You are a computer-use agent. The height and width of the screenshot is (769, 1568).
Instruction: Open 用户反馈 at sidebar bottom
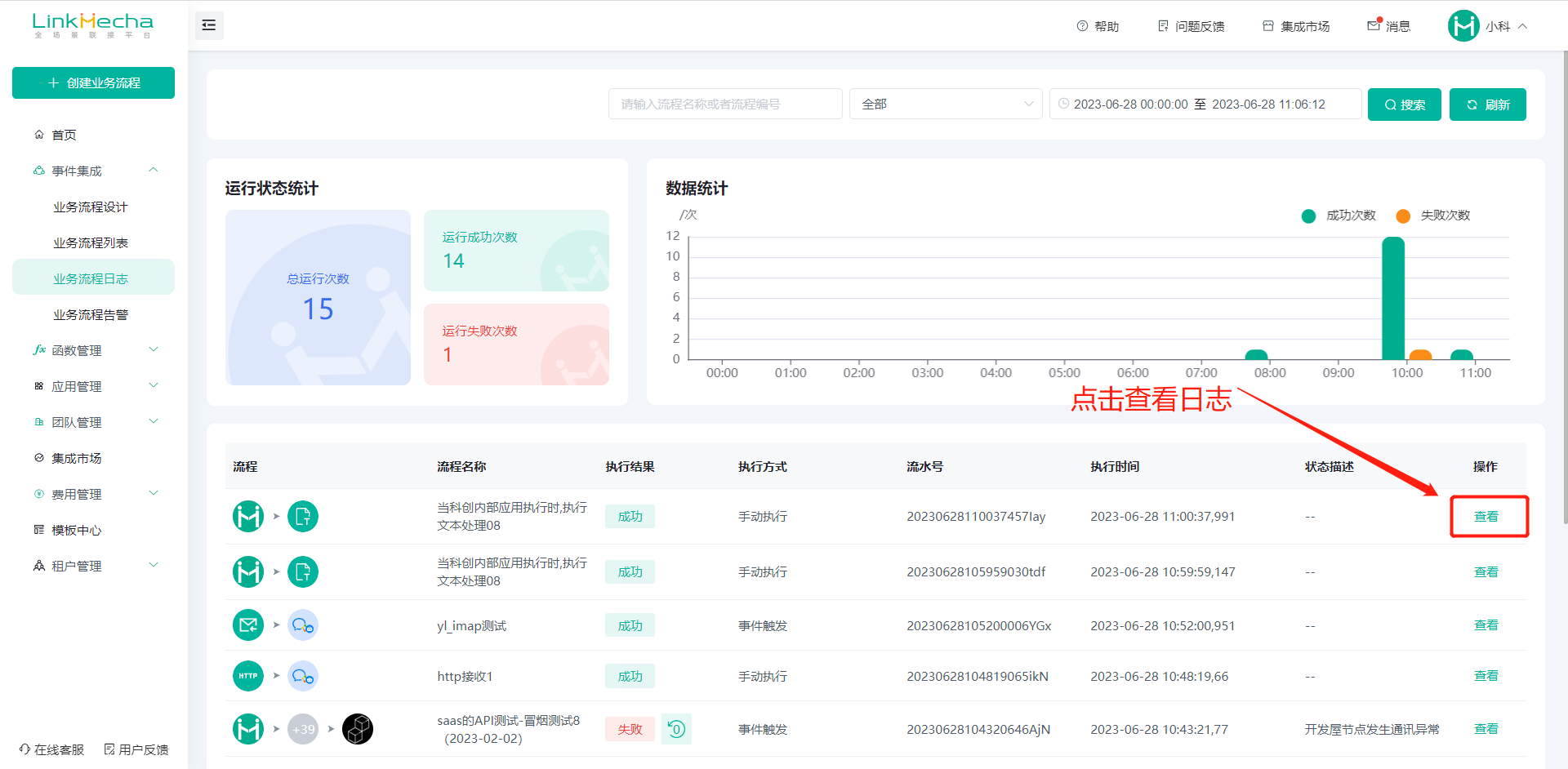point(136,749)
